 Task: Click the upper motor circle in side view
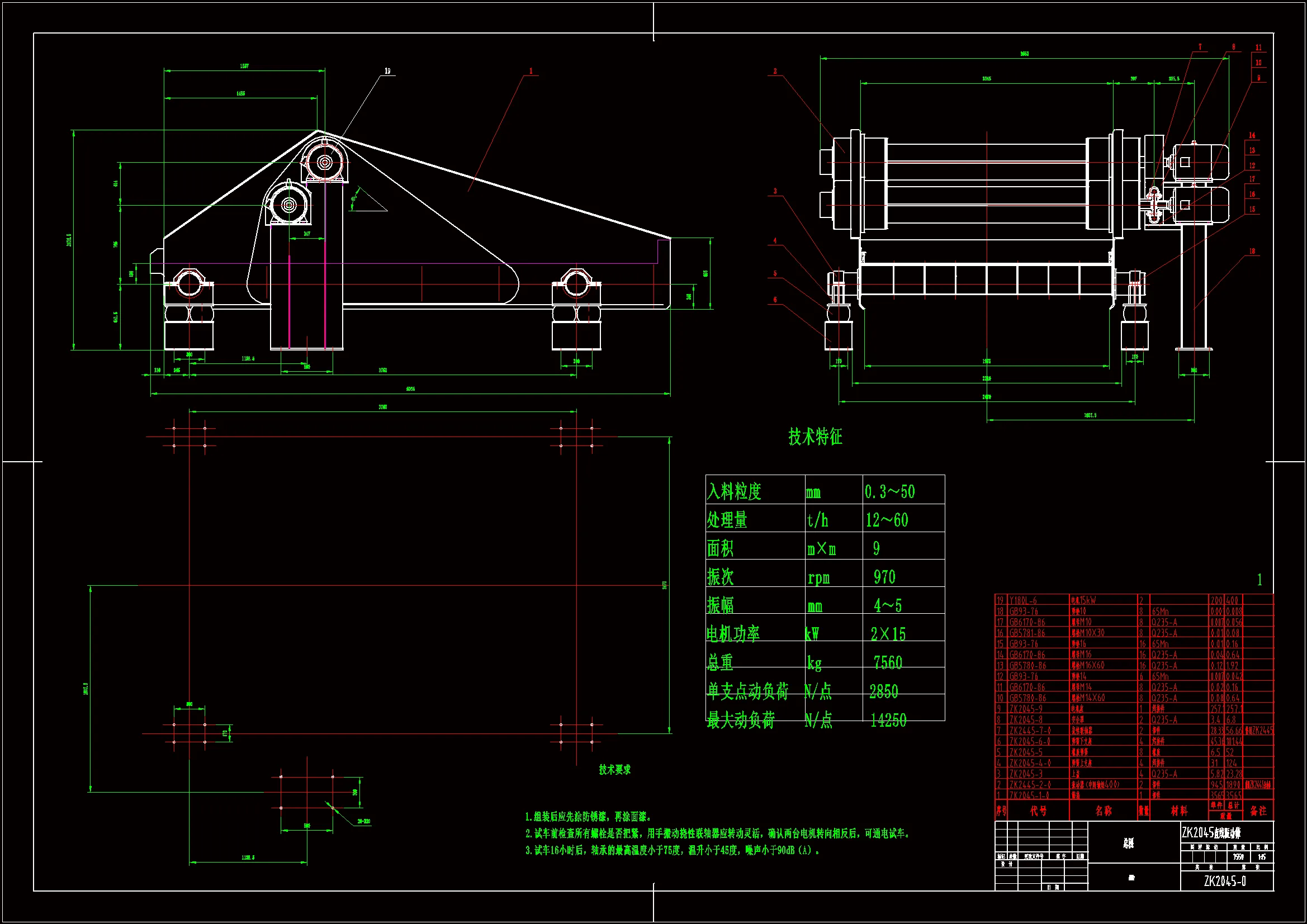coord(324,162)
